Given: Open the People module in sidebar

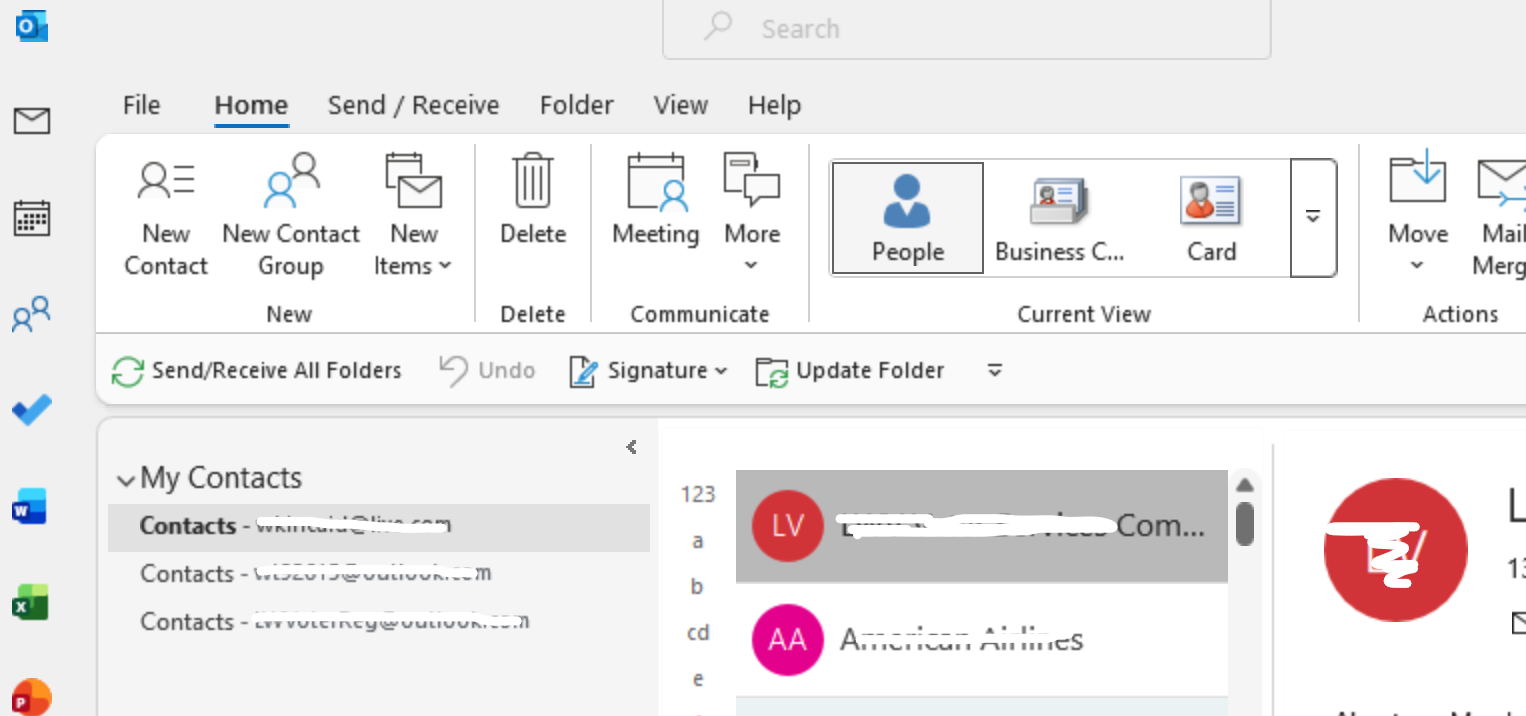Looking at the screenshot, I should coord(31,314).
